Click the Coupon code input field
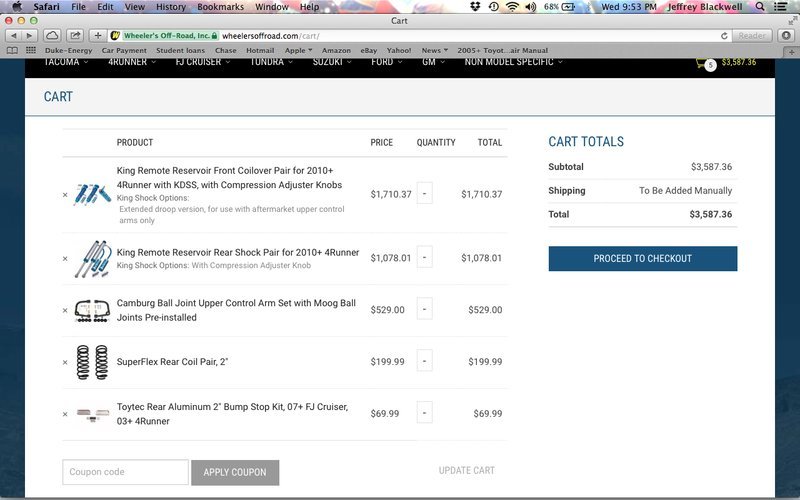The image size is (800, 500). [126, 472]
